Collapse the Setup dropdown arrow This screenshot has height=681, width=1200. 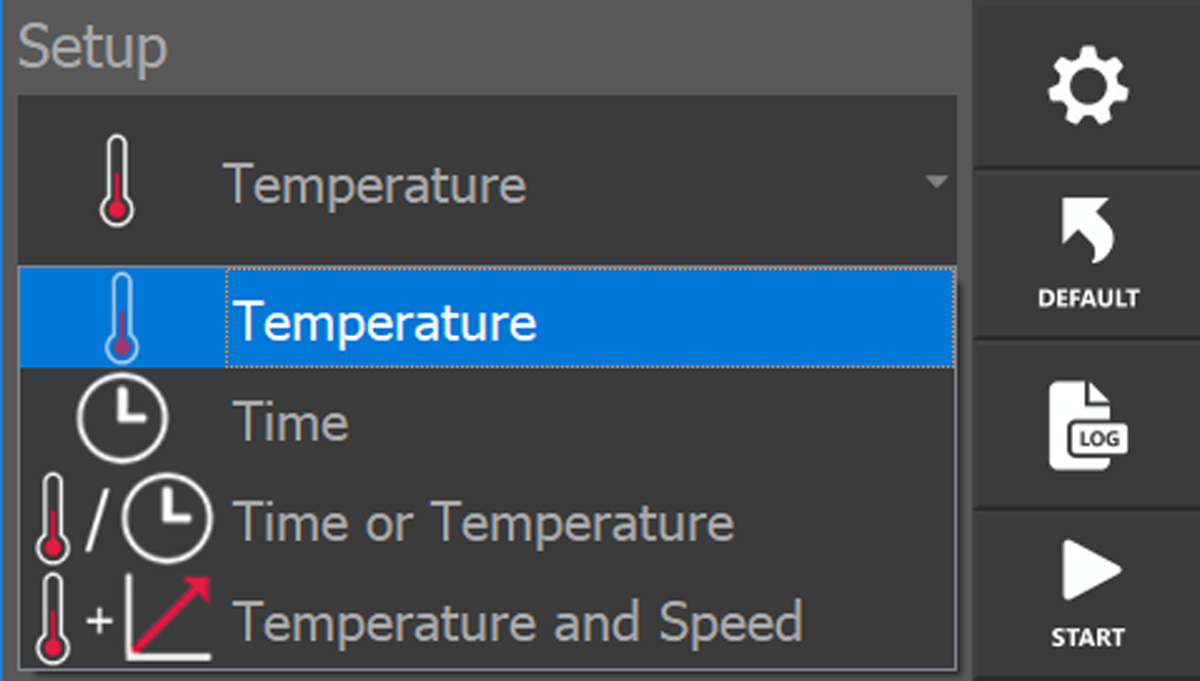pos(936,182)
